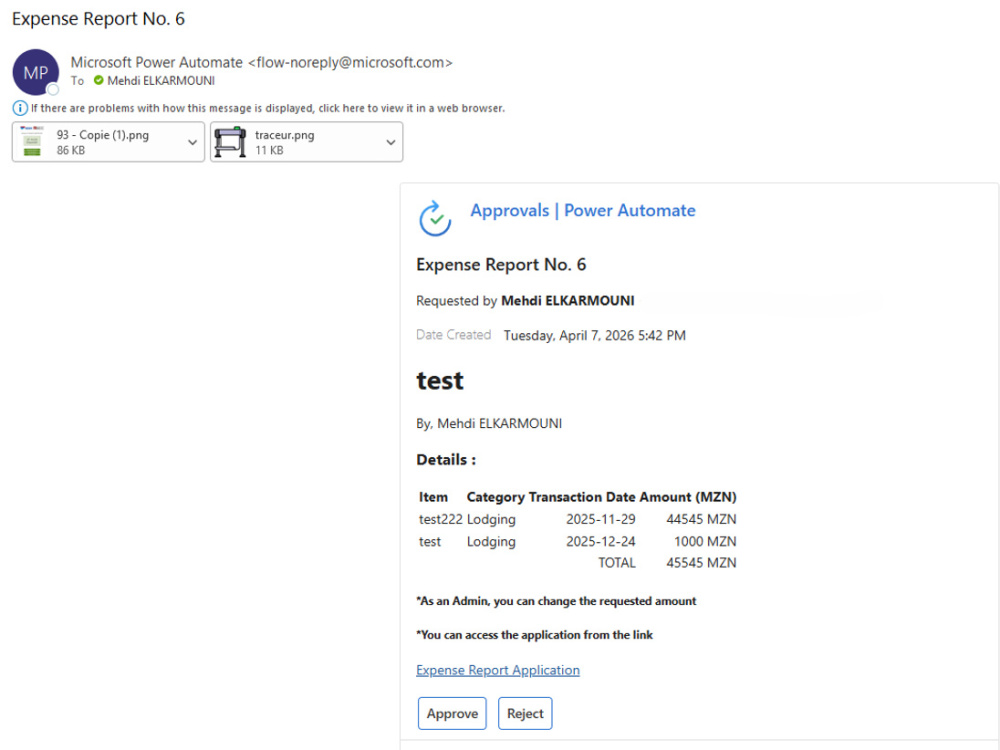
Task: Click the test222 item cell
Action: click(x=440, y=519)
